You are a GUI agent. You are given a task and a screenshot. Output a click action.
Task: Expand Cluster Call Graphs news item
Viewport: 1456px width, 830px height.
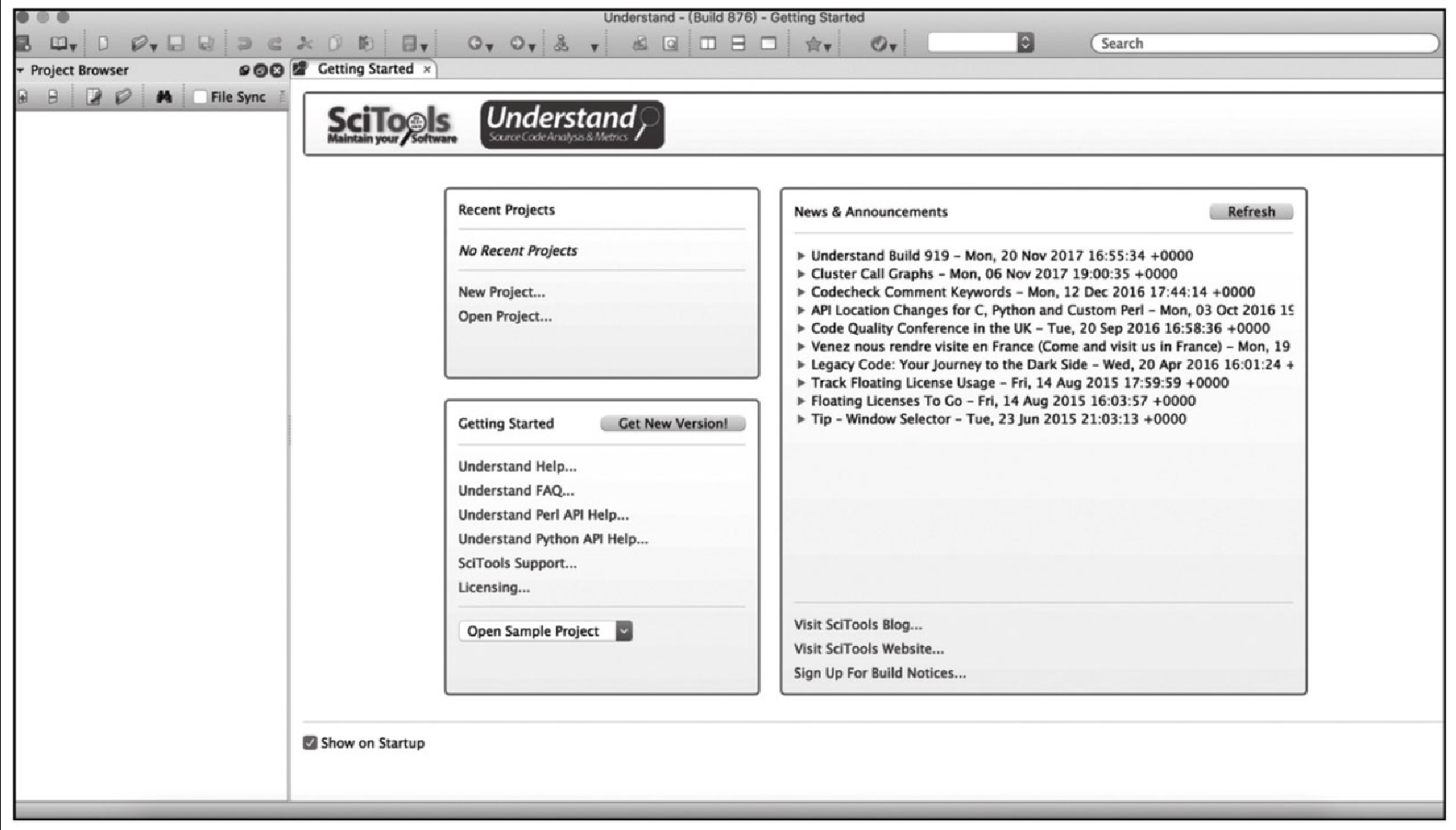coord(801,274)
